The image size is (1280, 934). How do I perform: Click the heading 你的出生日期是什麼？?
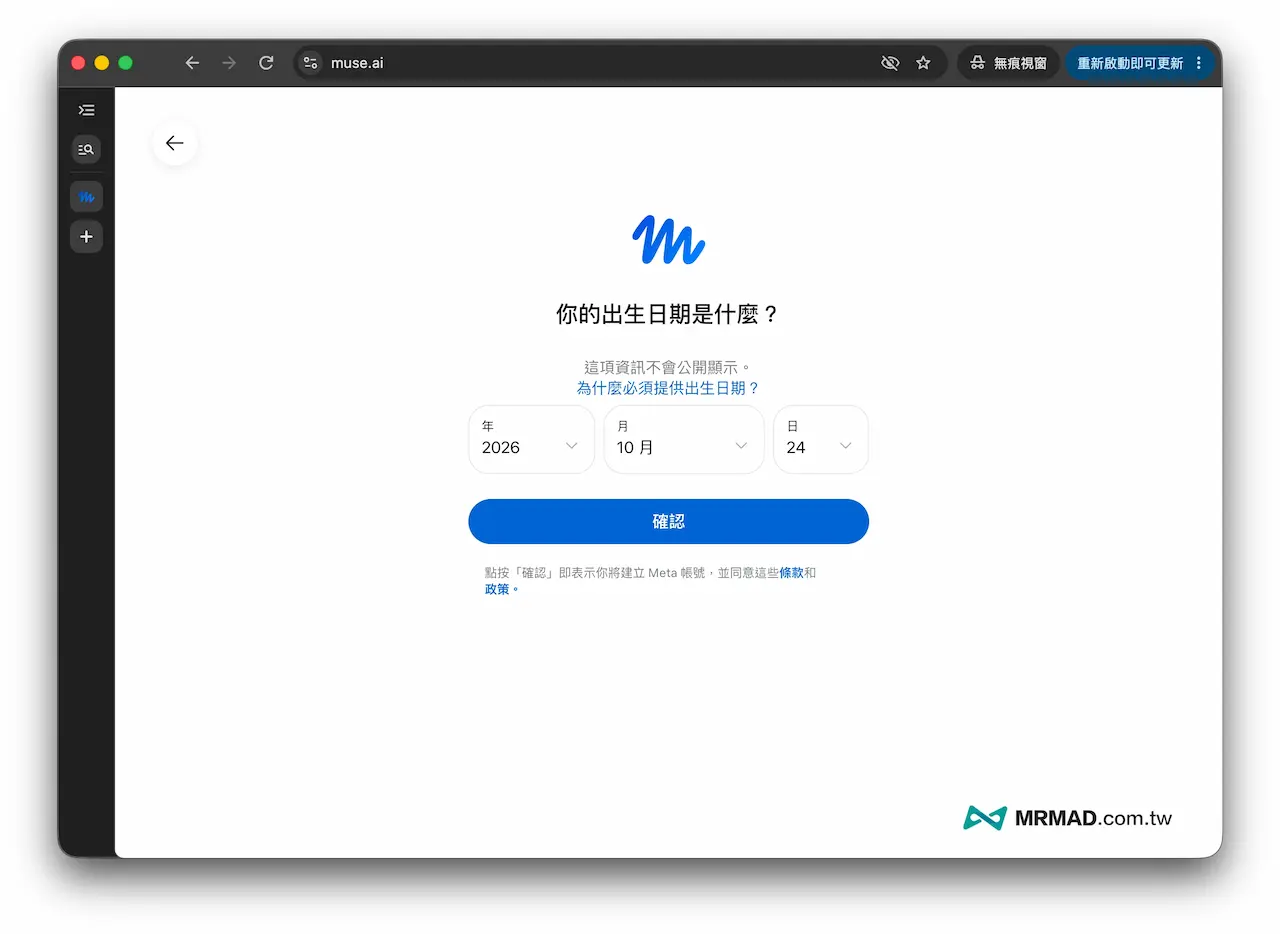[668, 314]
